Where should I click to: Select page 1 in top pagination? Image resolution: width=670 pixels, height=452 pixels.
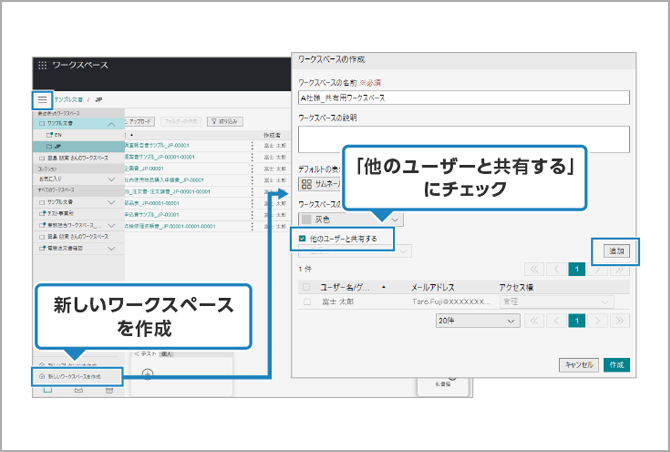577,269
